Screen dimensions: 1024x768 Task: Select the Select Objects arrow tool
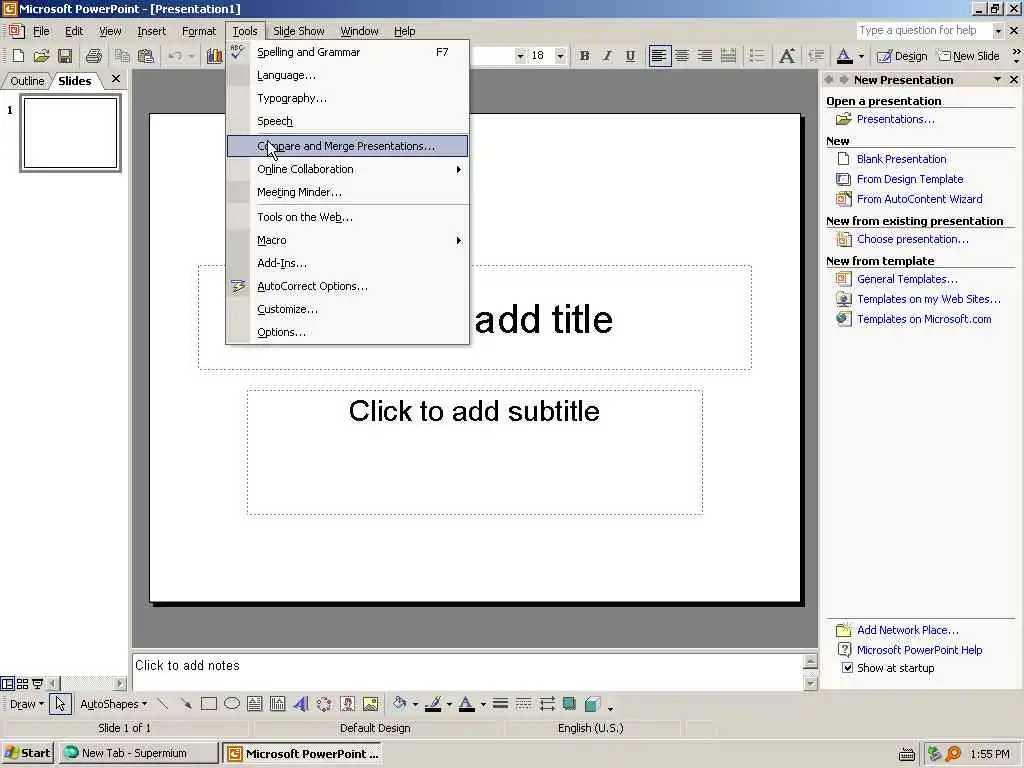pos(60,704)
